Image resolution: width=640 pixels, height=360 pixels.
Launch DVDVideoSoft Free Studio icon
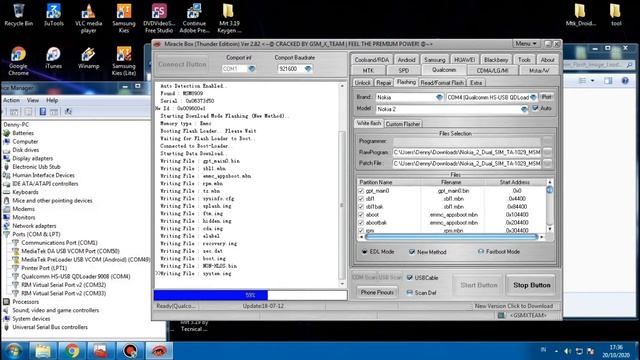click(x=159, y=18)
